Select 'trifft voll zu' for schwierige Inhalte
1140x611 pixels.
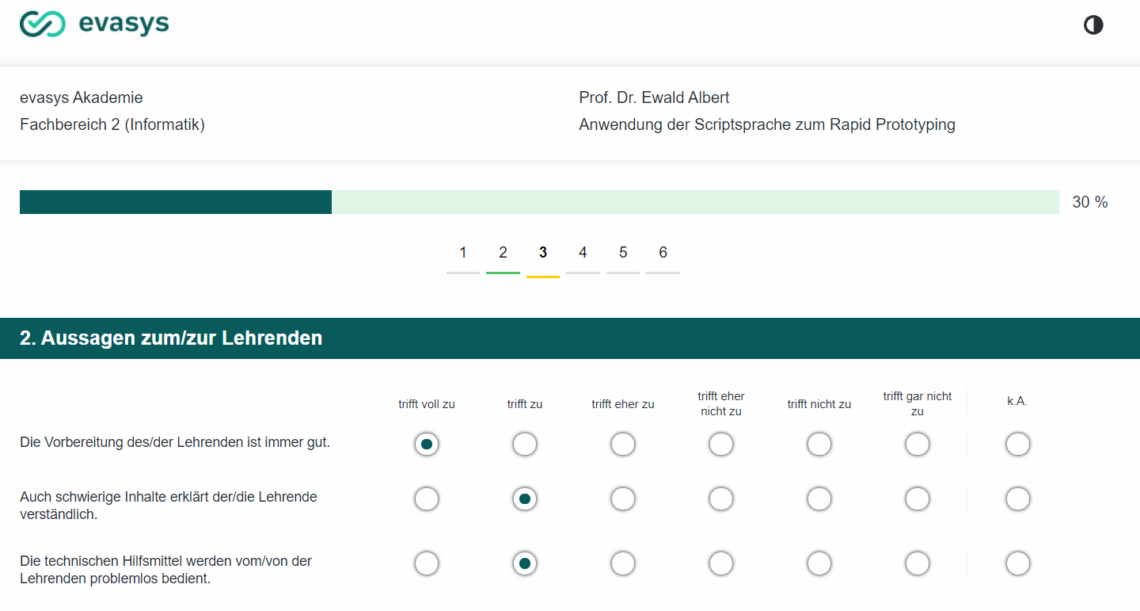(427, 499)
